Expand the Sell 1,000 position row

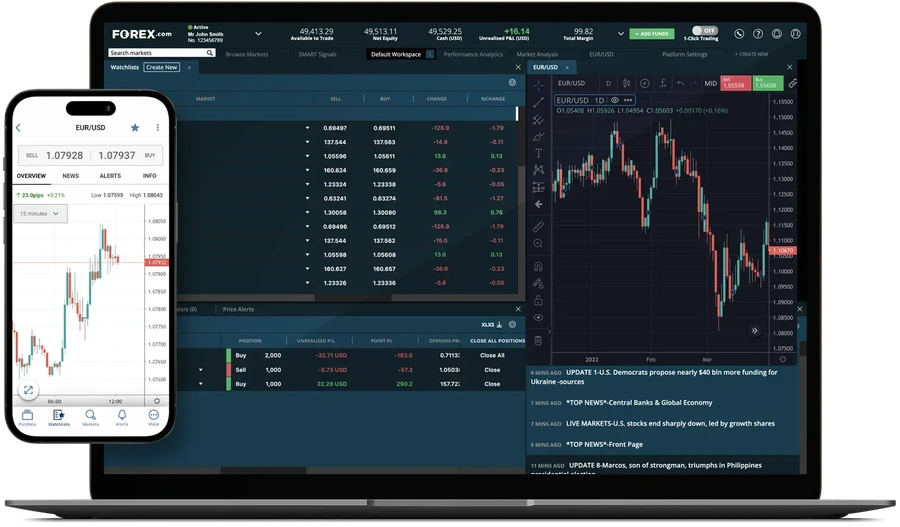(201, 370)
